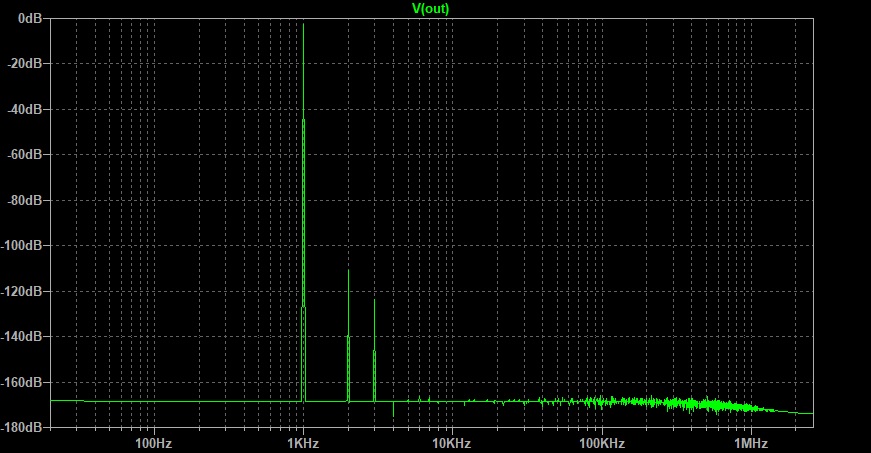This screenshot has height=453, width=871.
Task: Click the V(out) trace label
Action: 430,8
